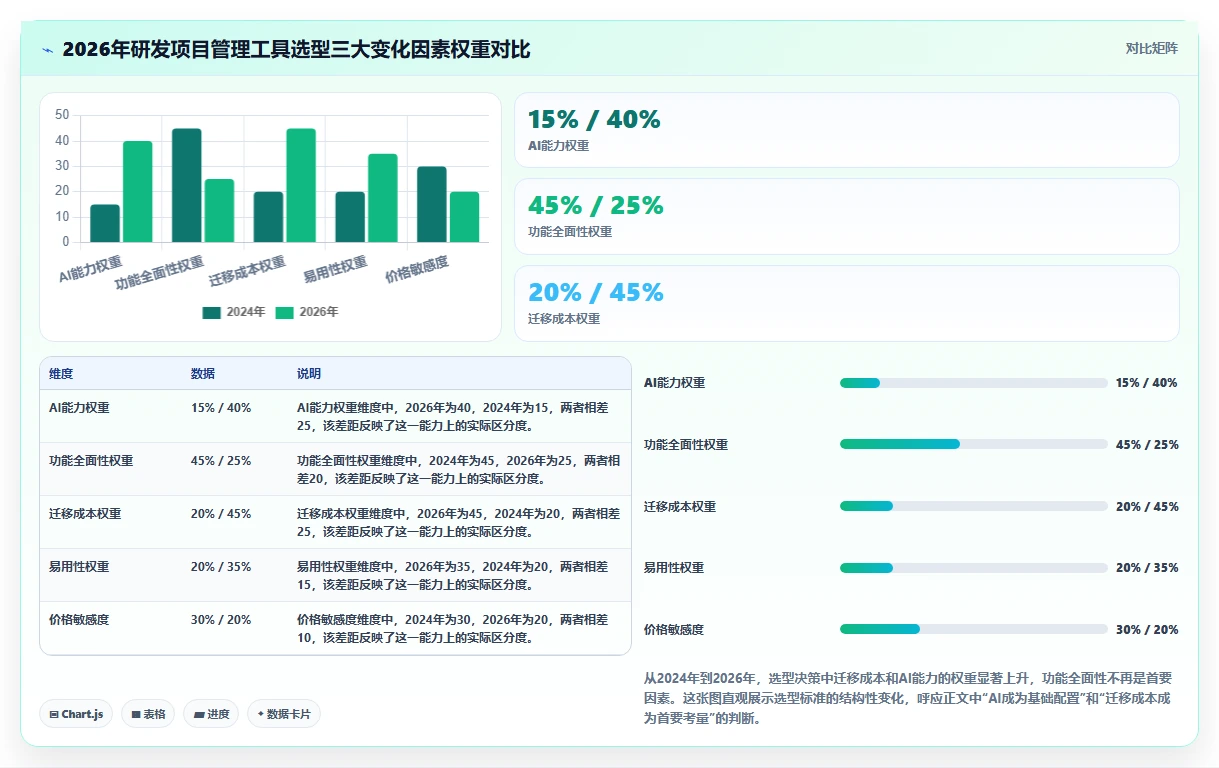Click the 进度 tag
This screenshot has height=768, width=1219.
[x=211, y=714]
